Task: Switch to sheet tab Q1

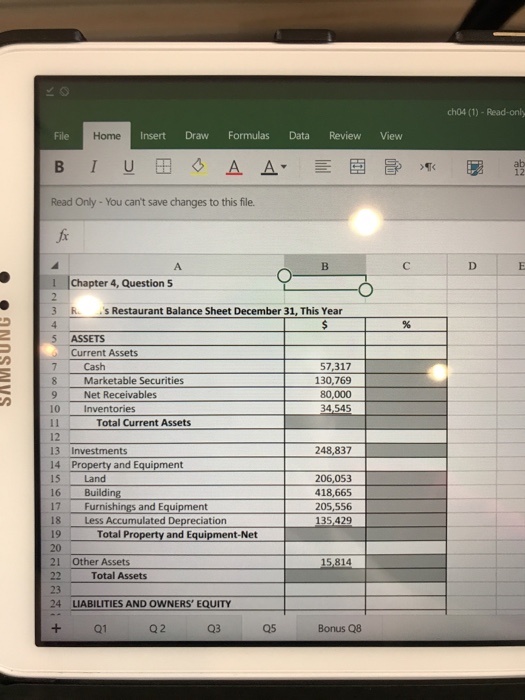Action: tap(100, 629)
